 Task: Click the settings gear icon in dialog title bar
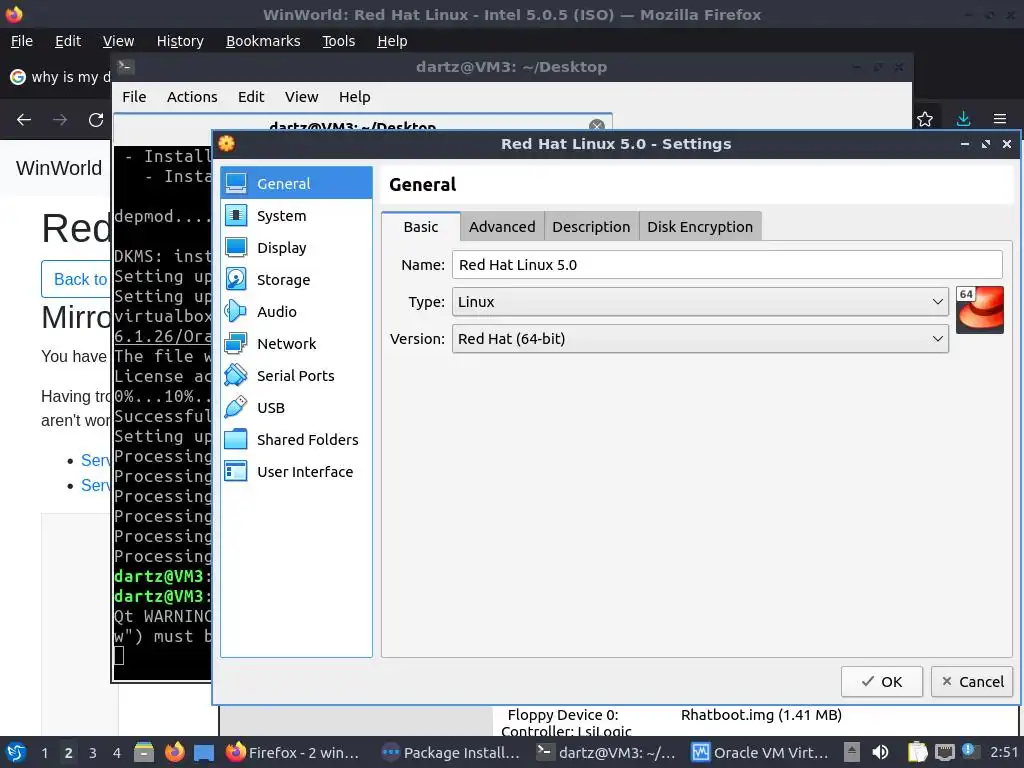tap(227, 144)
